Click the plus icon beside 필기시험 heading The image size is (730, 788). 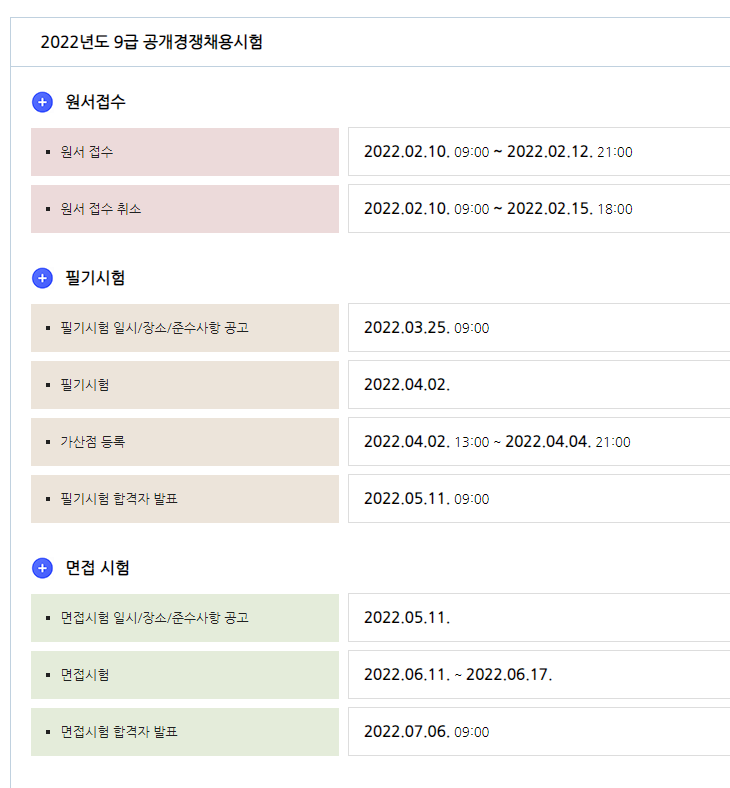click(x=42, y=278)
